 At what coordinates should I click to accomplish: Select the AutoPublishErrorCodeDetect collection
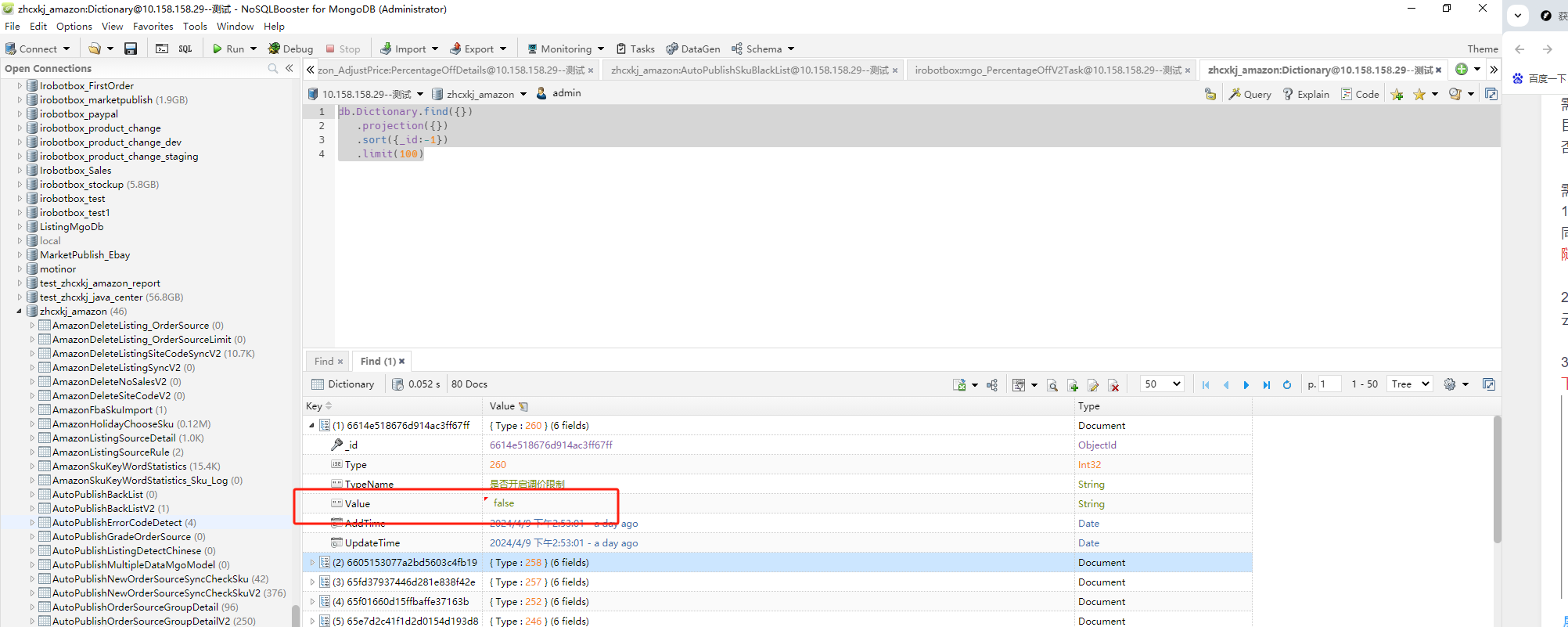click(x=117, y=522)
